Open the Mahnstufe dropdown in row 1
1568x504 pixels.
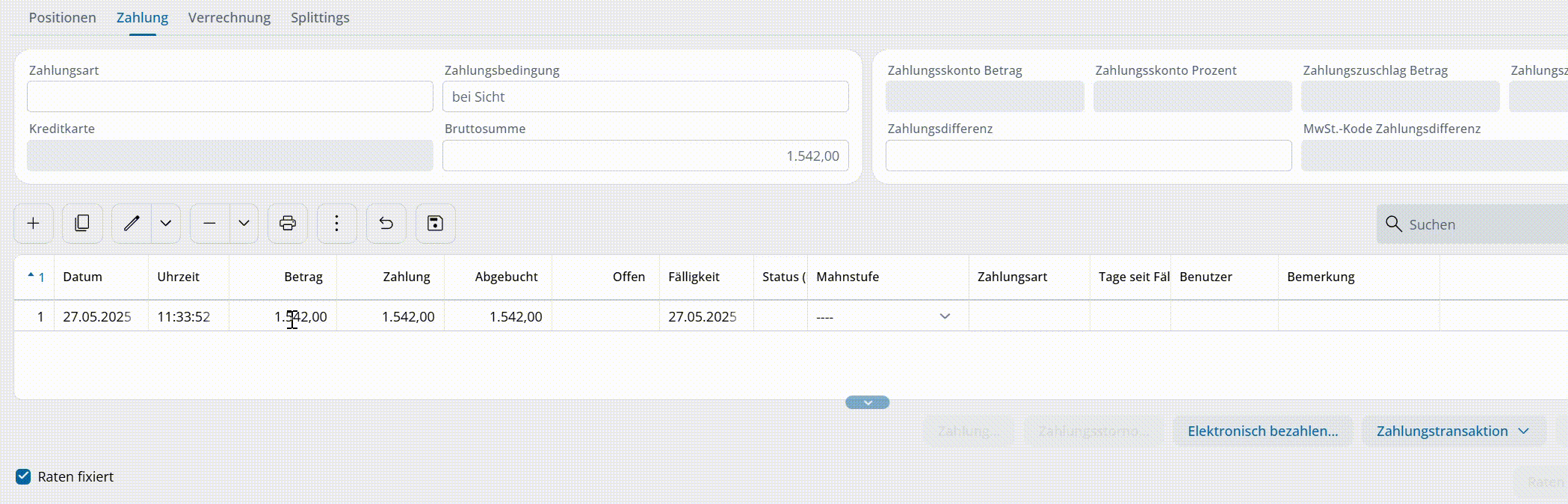click(x=945, y=317)
